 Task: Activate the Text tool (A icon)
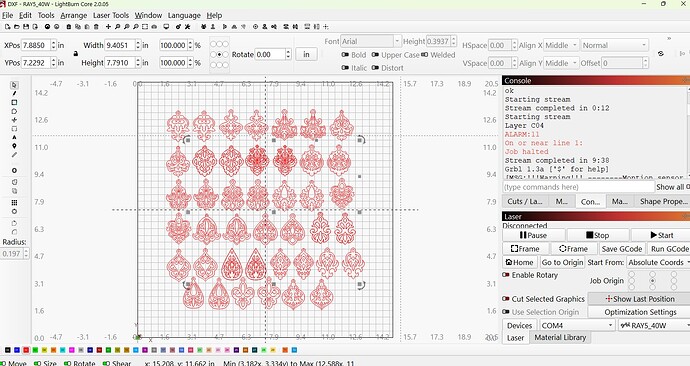14,138
